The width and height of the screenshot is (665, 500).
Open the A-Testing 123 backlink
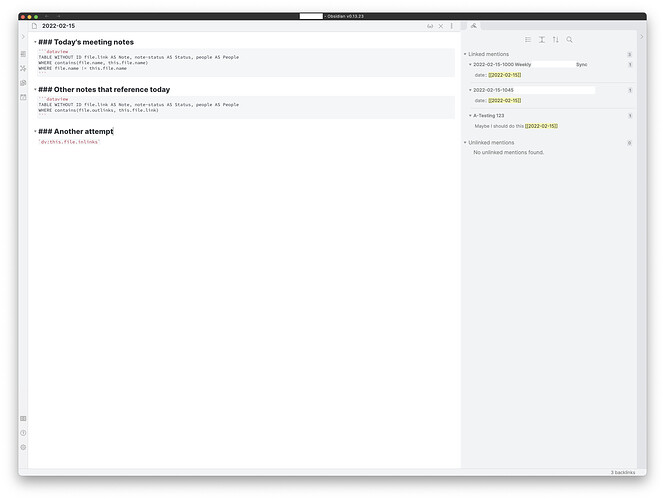tap(489, 115)
